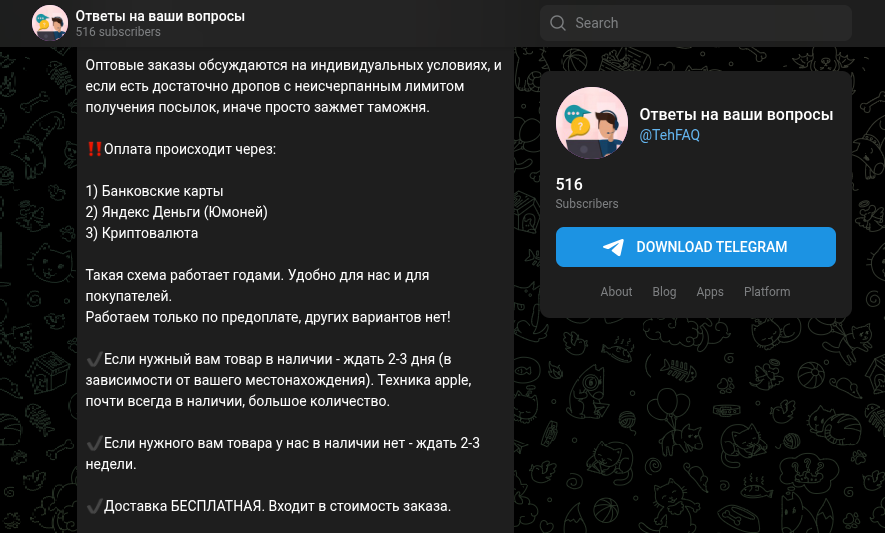Screen dimensions: 885x533
Task: Click the check mark before "Если нужного вам товара"
Action: [x=94, y=443]
